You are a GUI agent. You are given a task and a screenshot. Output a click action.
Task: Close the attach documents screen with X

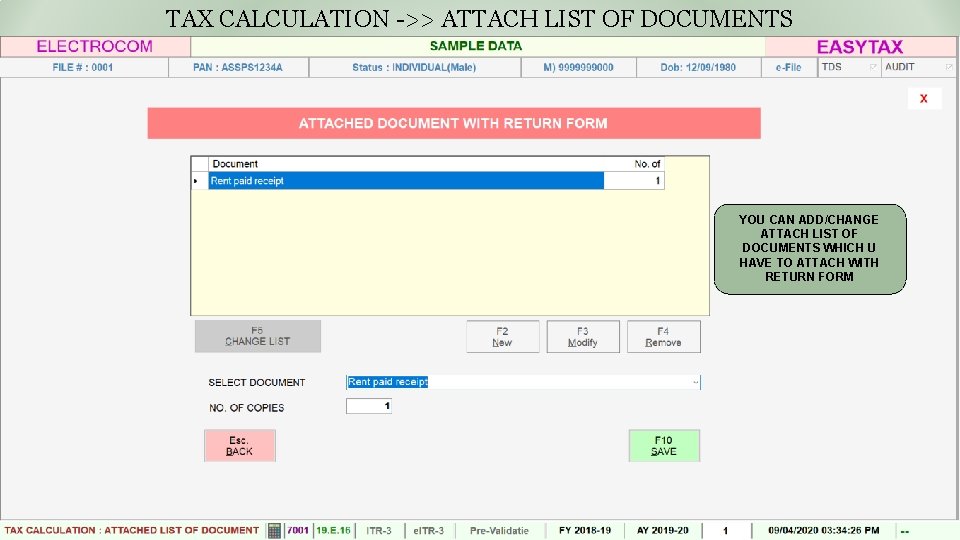pos(924,99)
